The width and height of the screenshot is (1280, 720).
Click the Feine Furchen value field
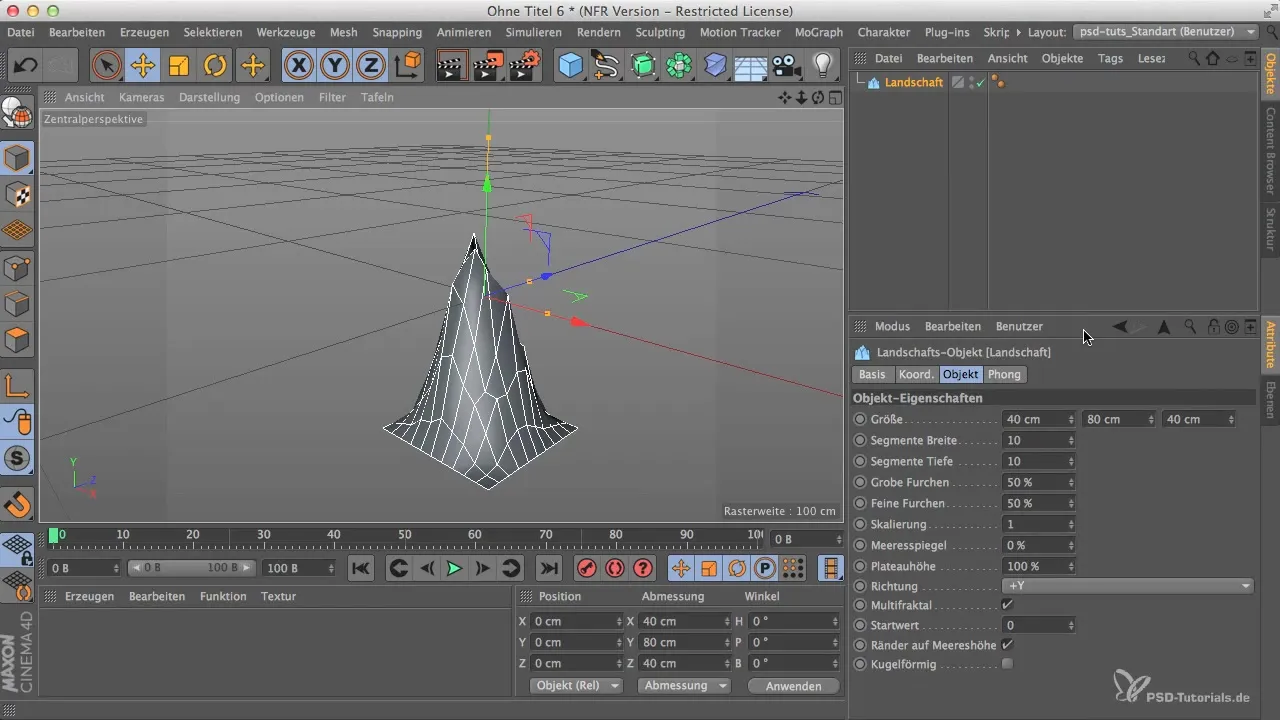1039,503
